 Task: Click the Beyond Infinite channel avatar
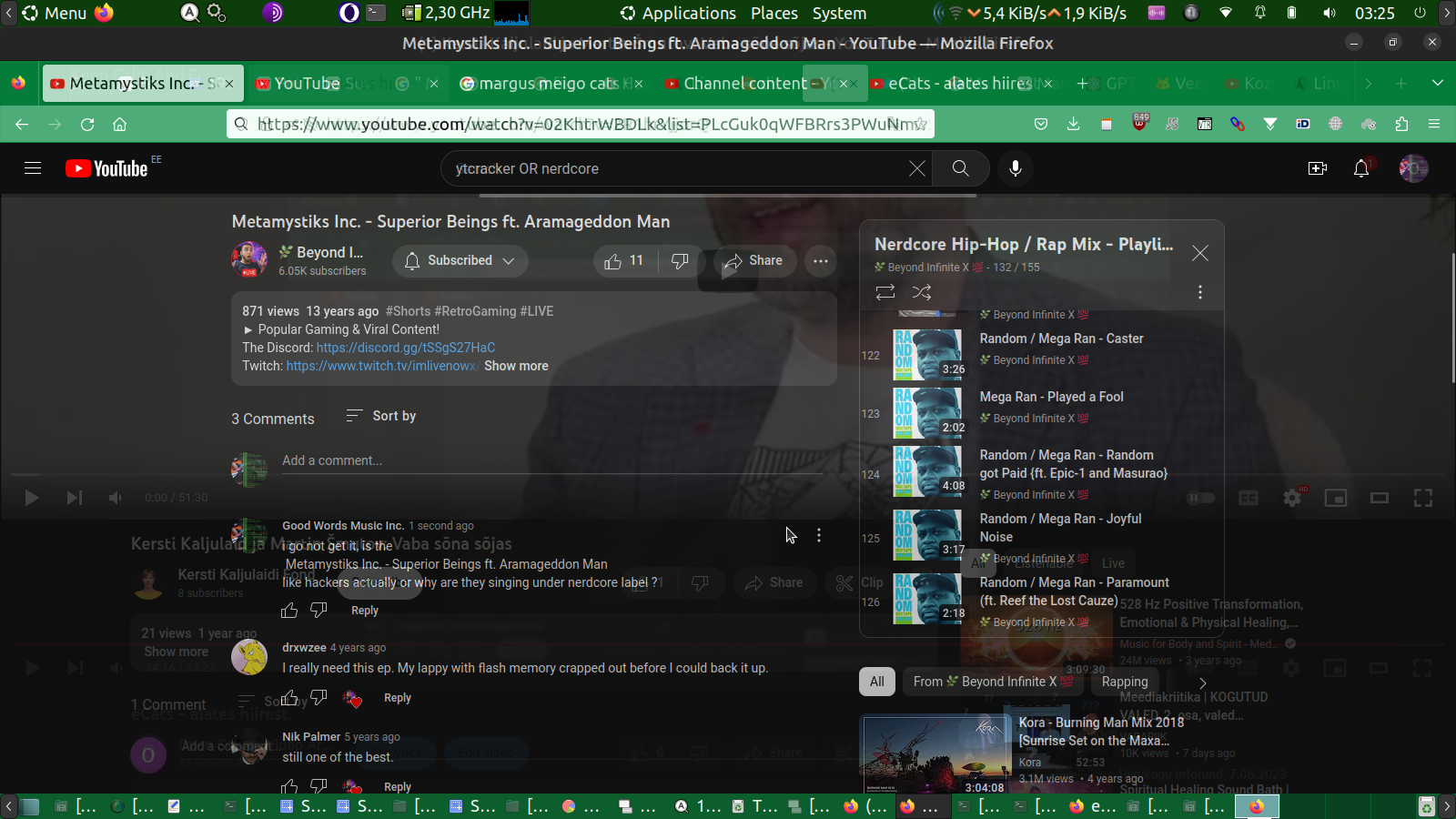click(248, 260)
